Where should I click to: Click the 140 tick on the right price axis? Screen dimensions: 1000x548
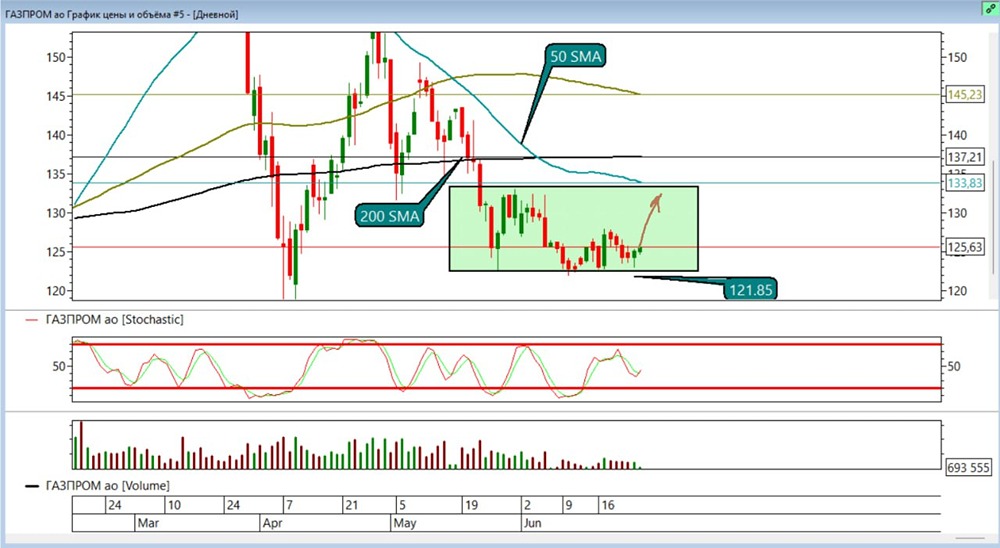coord(957,135)
